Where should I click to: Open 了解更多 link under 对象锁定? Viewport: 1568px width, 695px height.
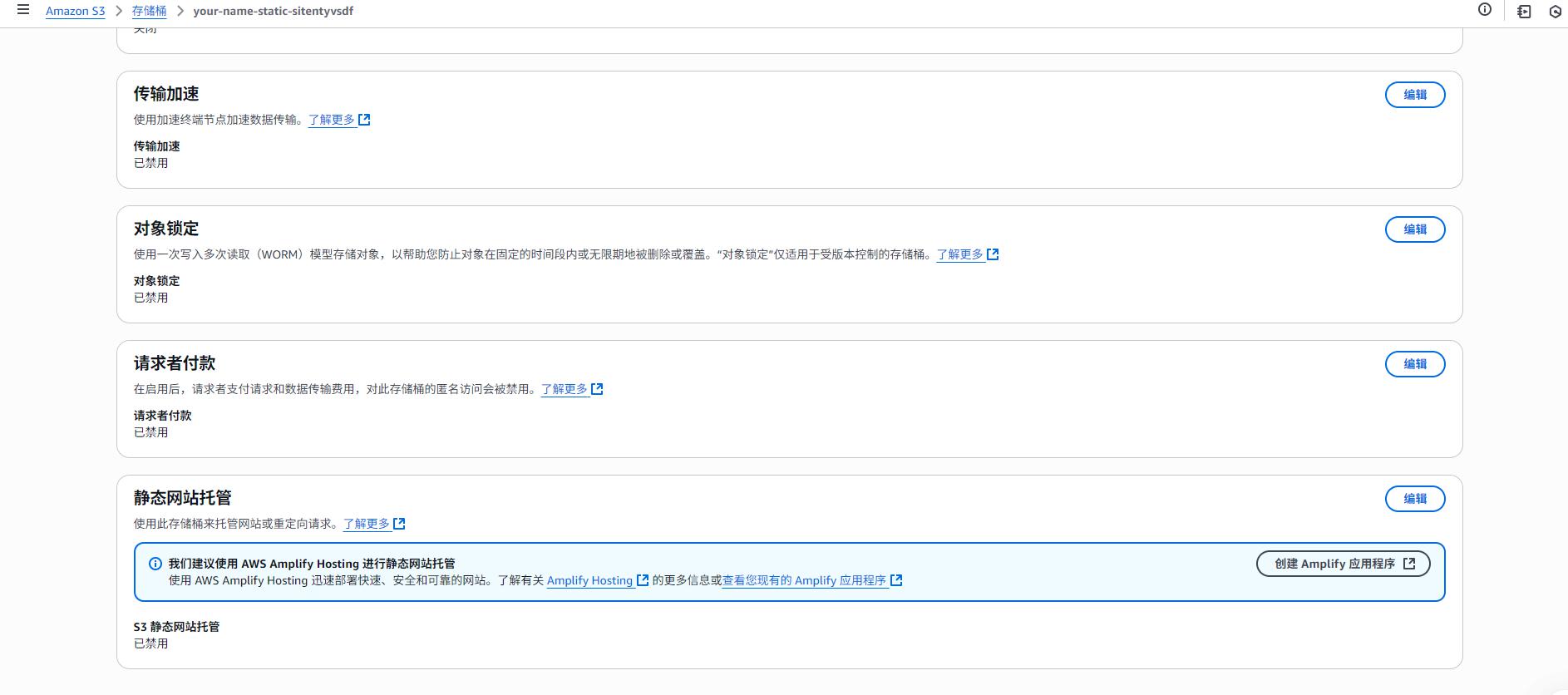click(x=959, y=254)
